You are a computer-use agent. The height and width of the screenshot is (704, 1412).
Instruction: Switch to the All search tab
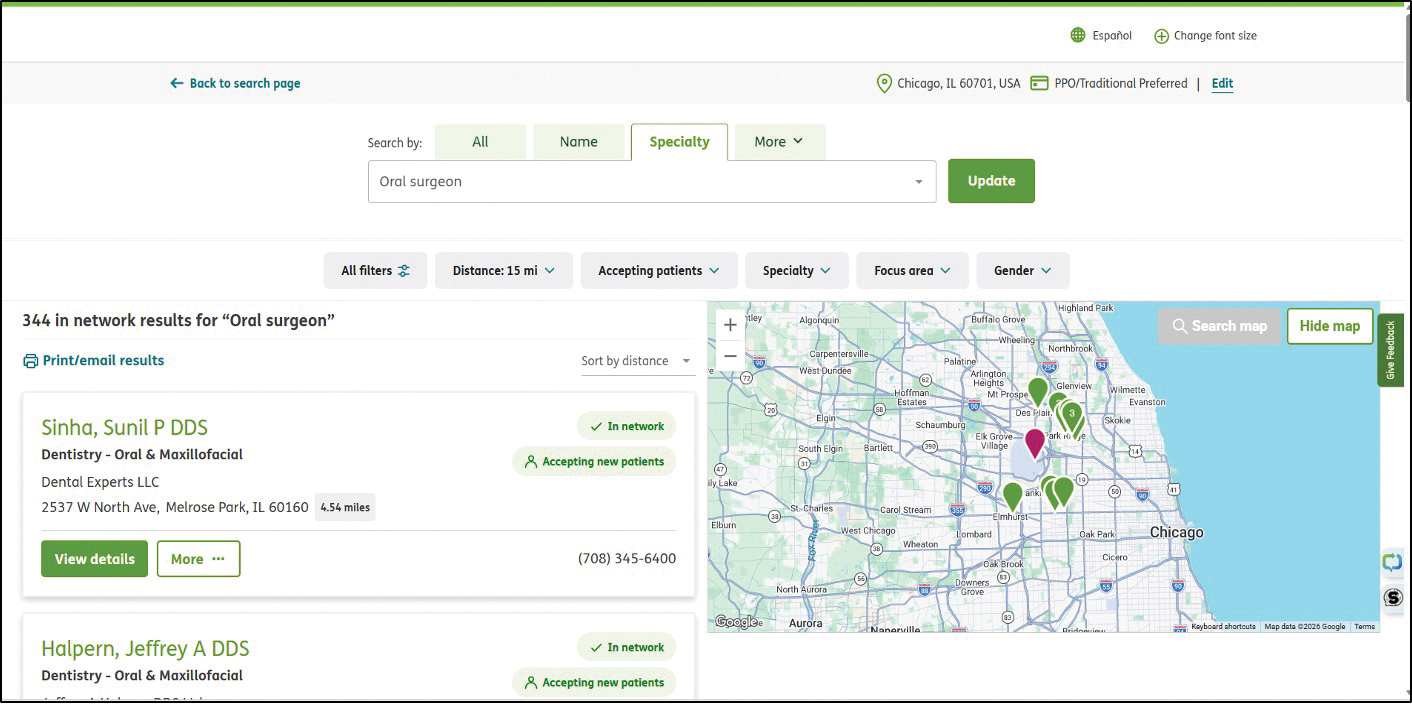(x=480, y=142)
